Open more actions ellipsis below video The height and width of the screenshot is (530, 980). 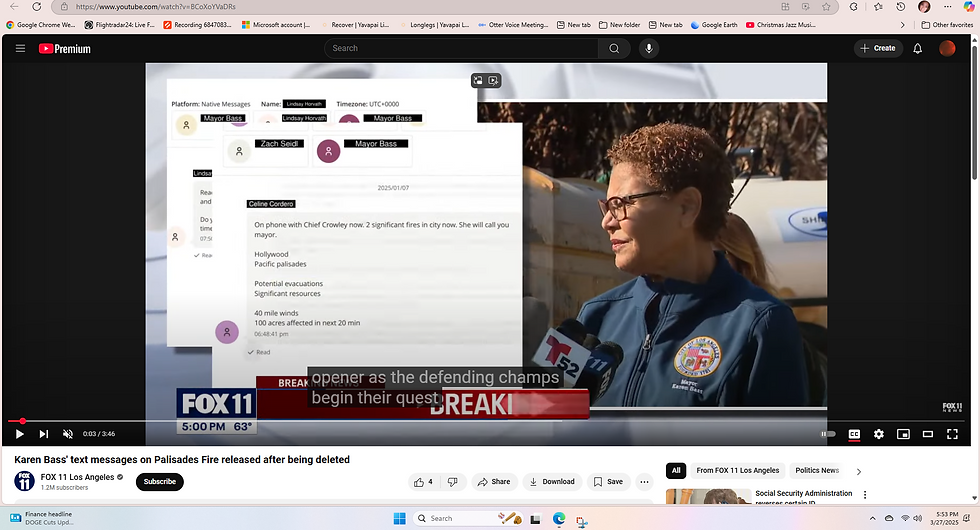644,482
